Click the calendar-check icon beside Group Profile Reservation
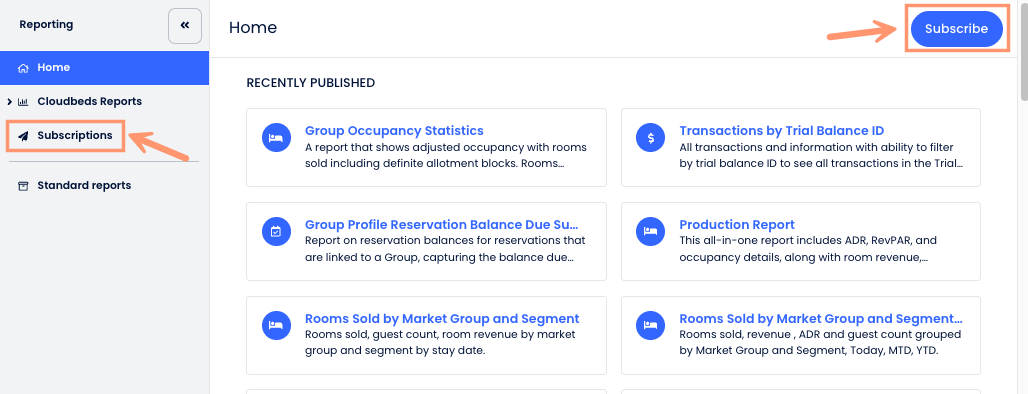 (x=276, y=231)
